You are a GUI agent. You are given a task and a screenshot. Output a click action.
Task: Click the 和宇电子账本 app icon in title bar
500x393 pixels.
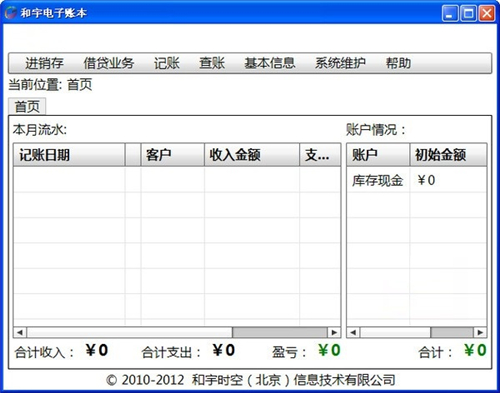click(11, 13)
